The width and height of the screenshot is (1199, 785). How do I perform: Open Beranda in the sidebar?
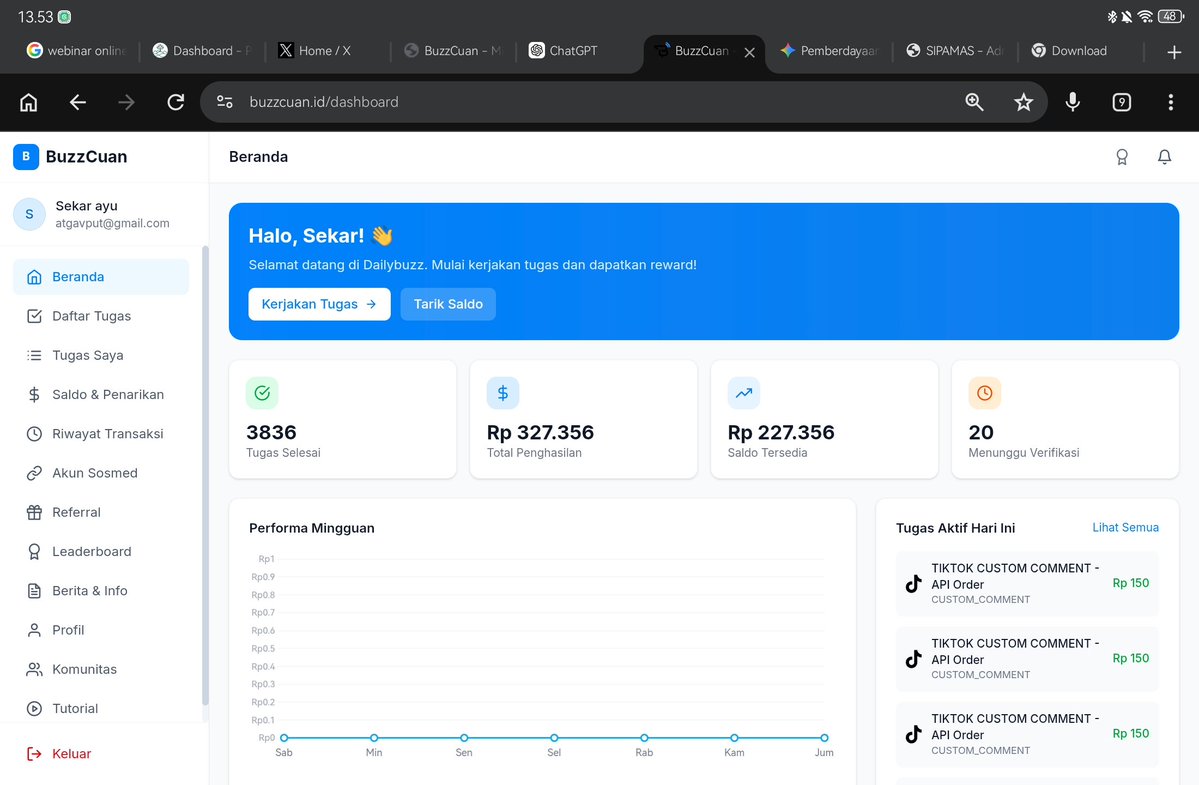pyautogui.click(x=101, y=277)
